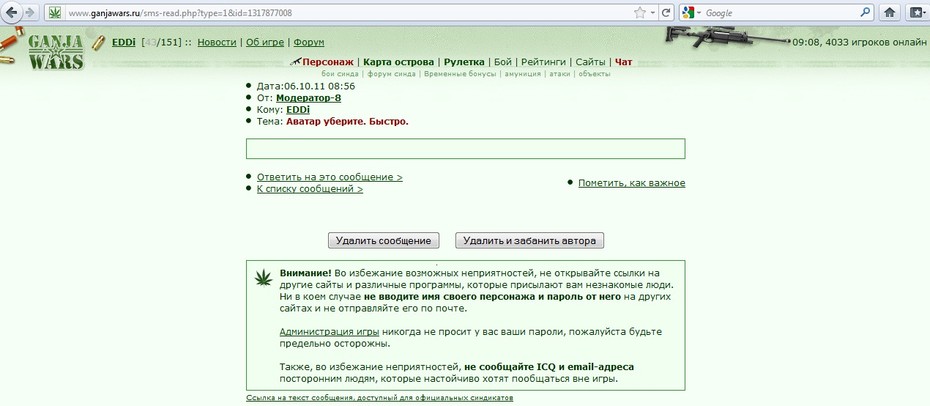
Task: Open the Форум link
Action: pyautogui.click(x=309, y=43)
